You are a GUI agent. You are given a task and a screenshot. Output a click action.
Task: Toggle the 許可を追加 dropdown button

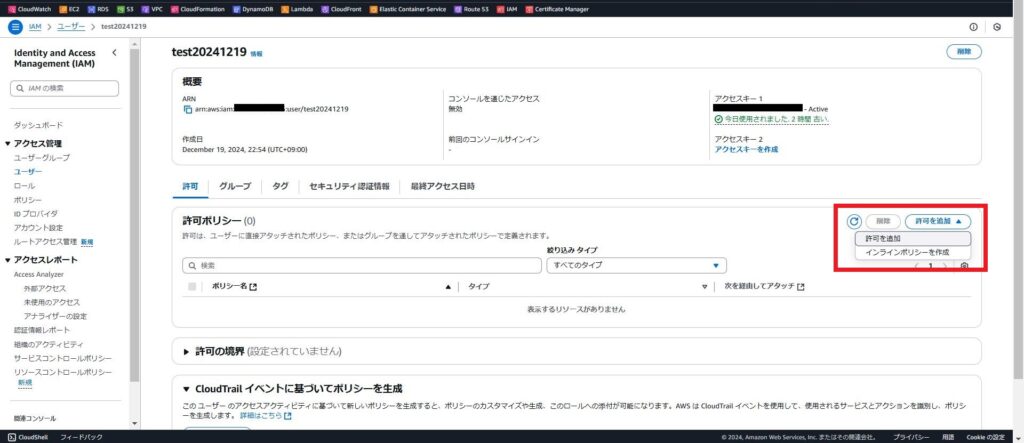point(937,221)
